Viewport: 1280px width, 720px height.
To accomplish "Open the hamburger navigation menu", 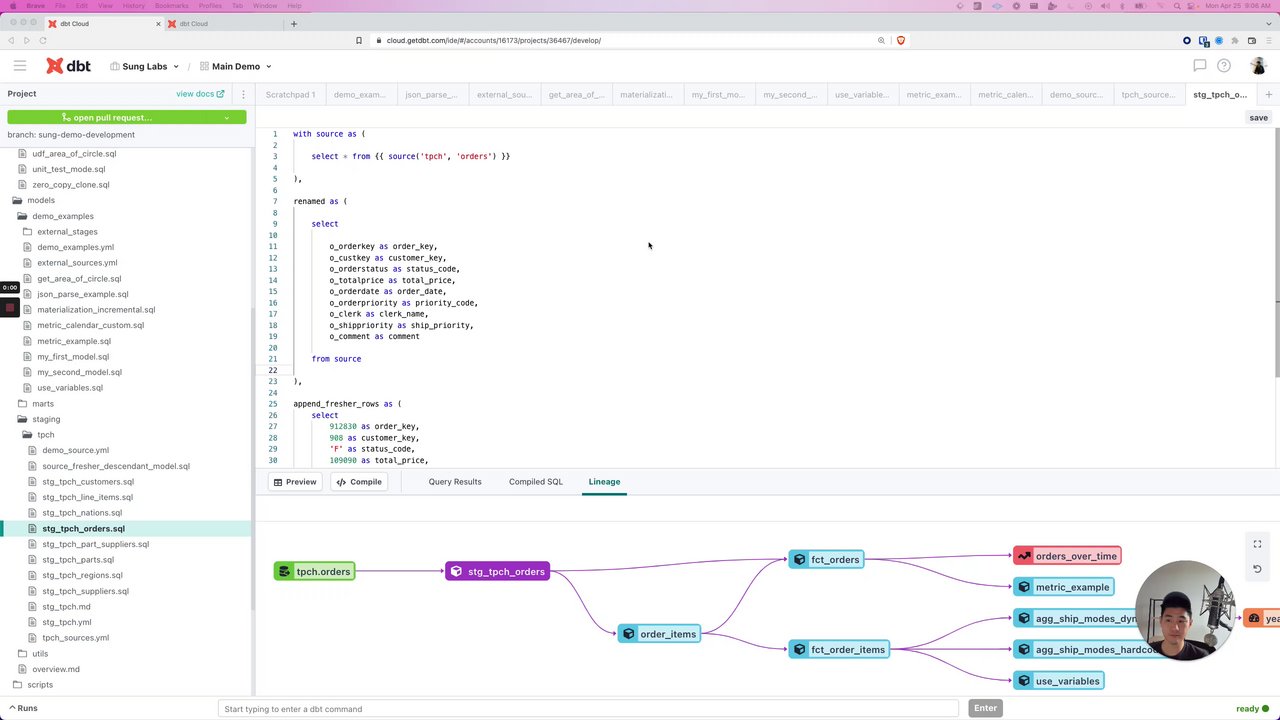I will point(20,66).
